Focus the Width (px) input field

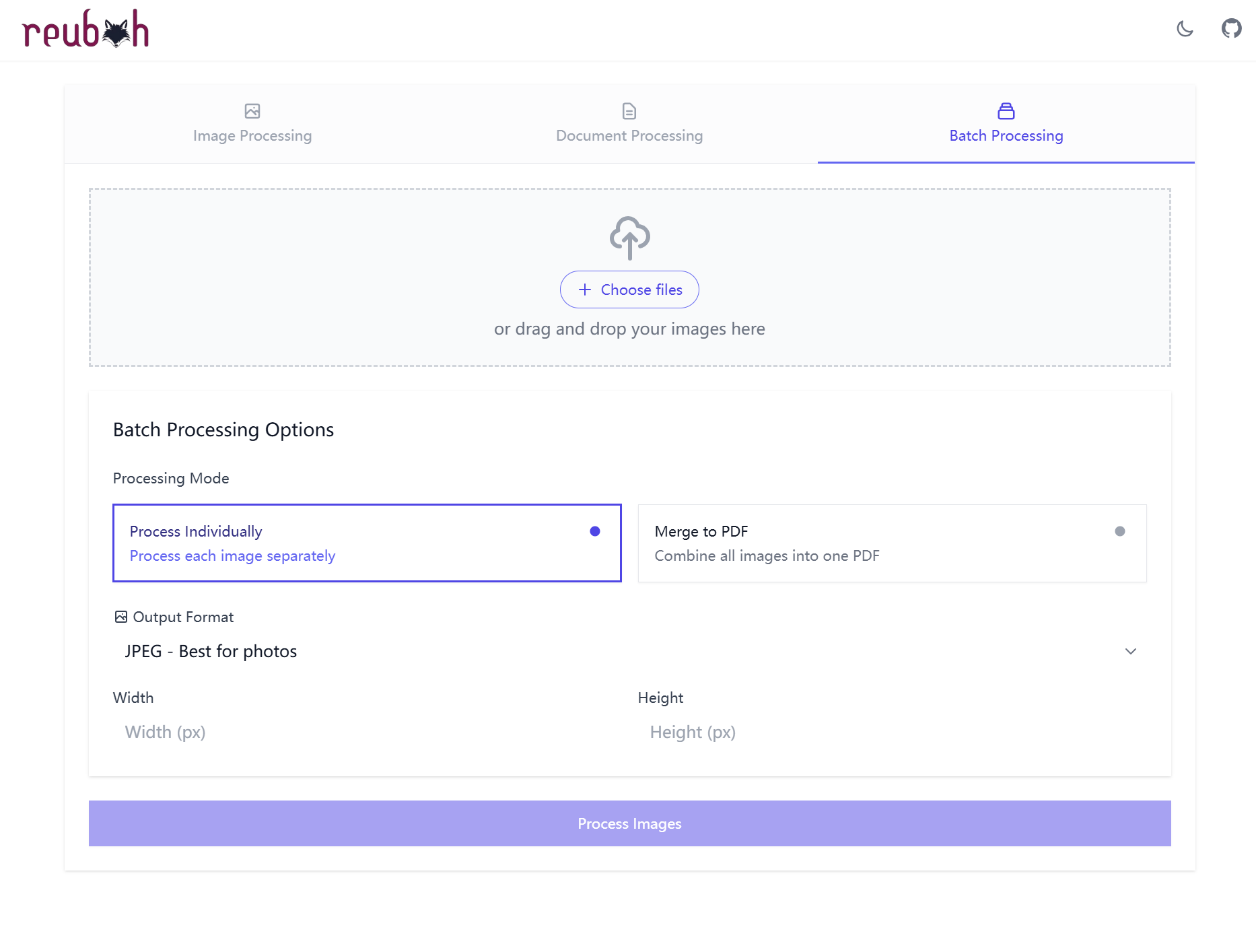click(367, 732)
